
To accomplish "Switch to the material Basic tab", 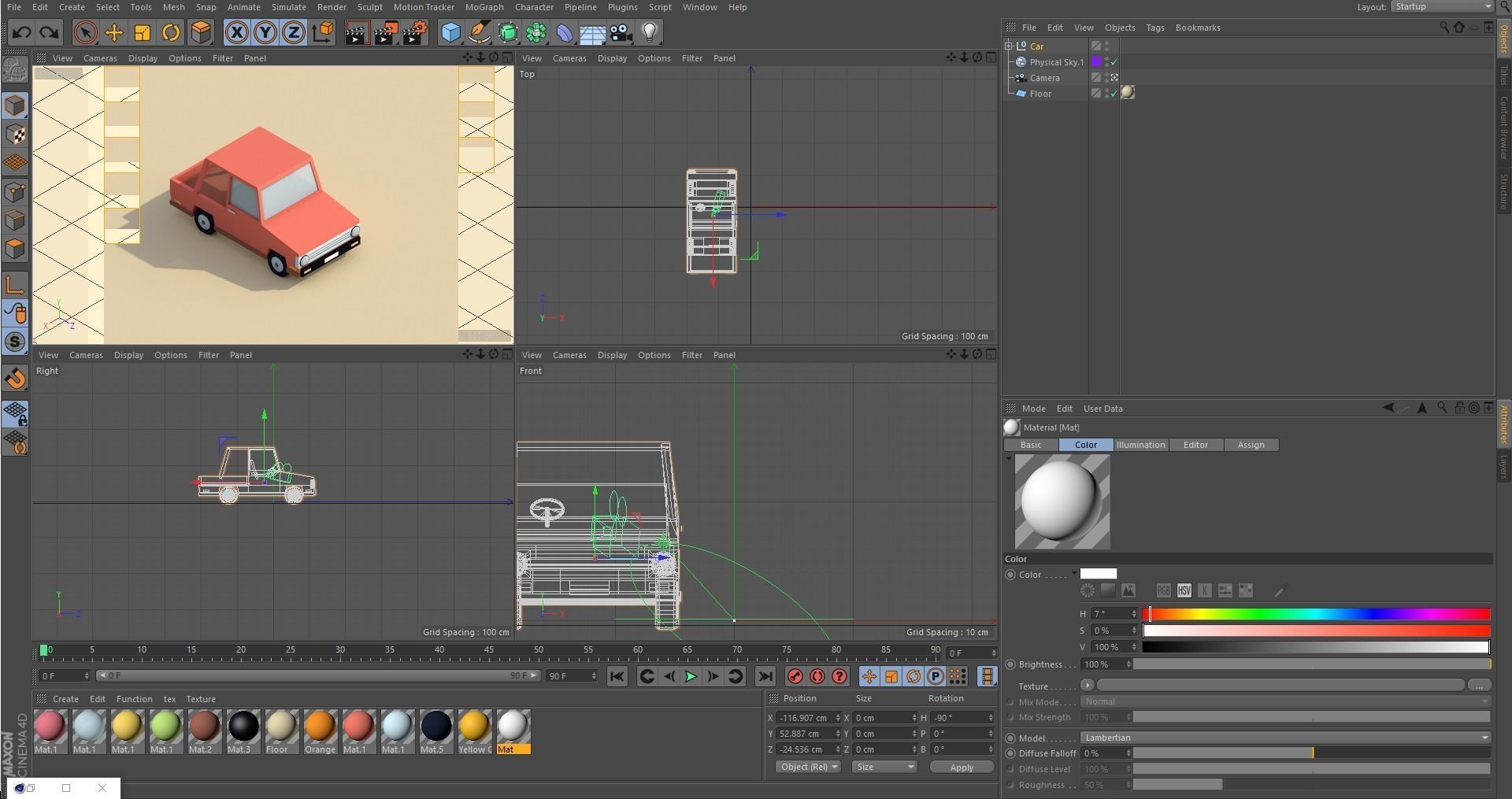I will [1031, 446].
